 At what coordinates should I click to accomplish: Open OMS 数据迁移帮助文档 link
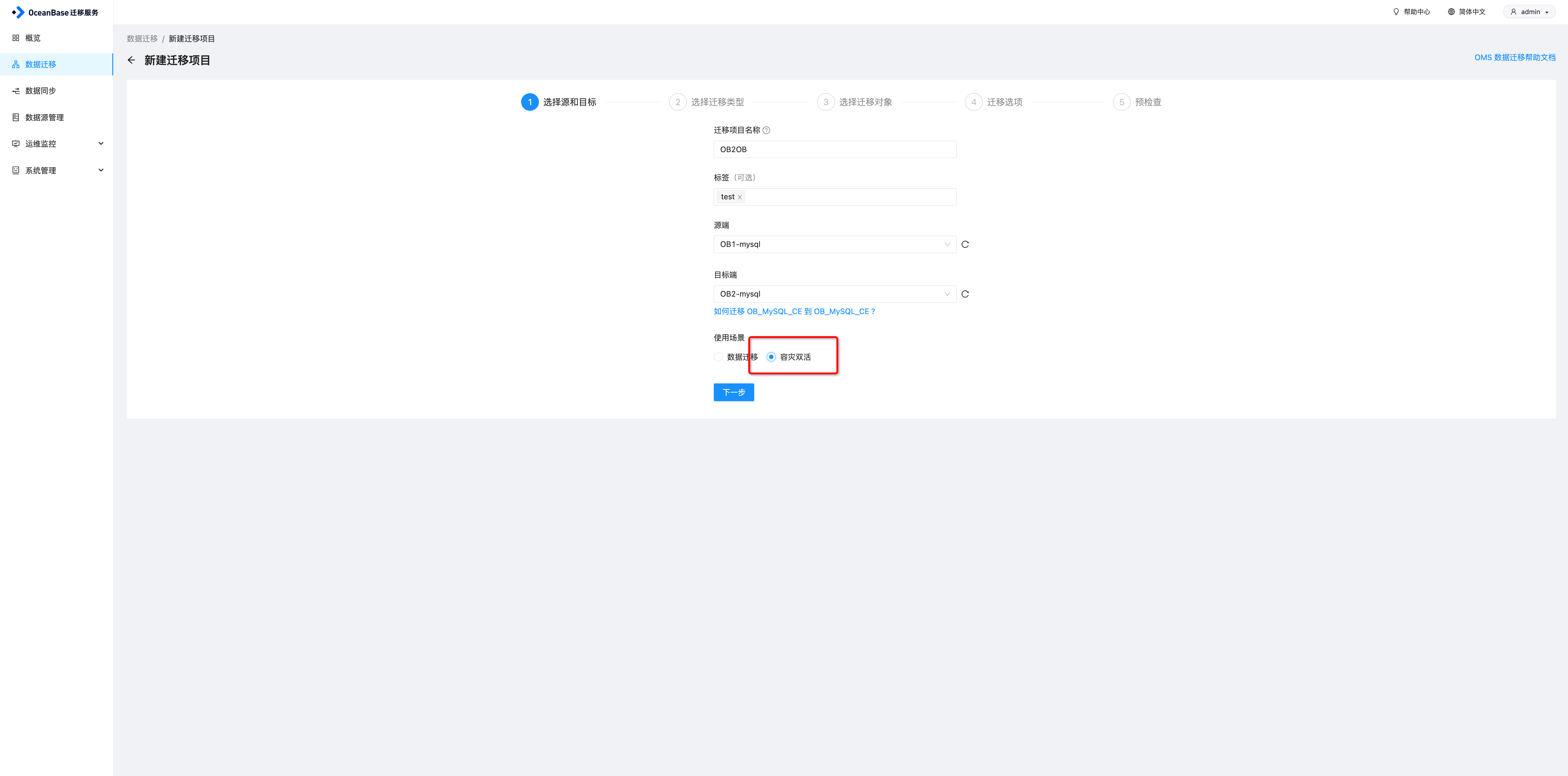point(1514,57)
